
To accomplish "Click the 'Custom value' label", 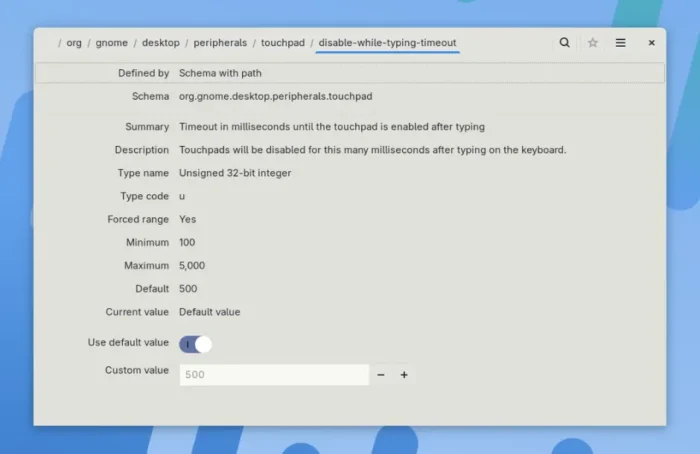I will [137, 370].
